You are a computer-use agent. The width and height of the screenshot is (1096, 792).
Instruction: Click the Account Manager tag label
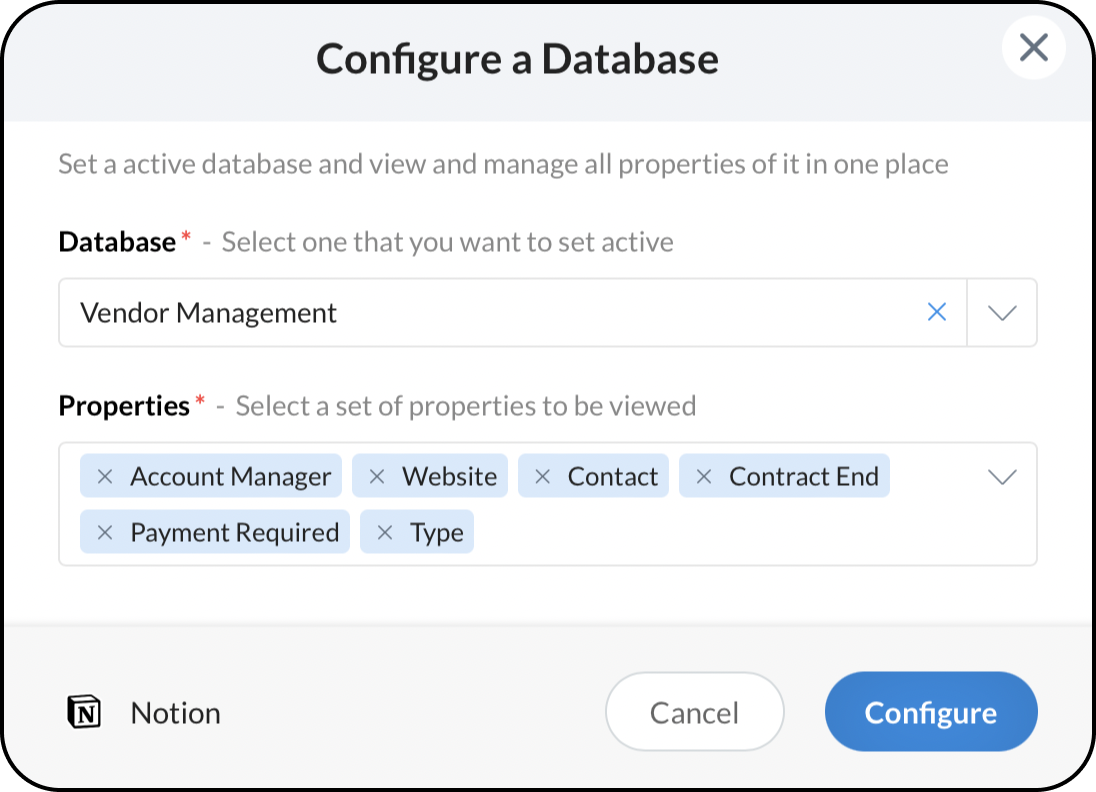[230, 477]
